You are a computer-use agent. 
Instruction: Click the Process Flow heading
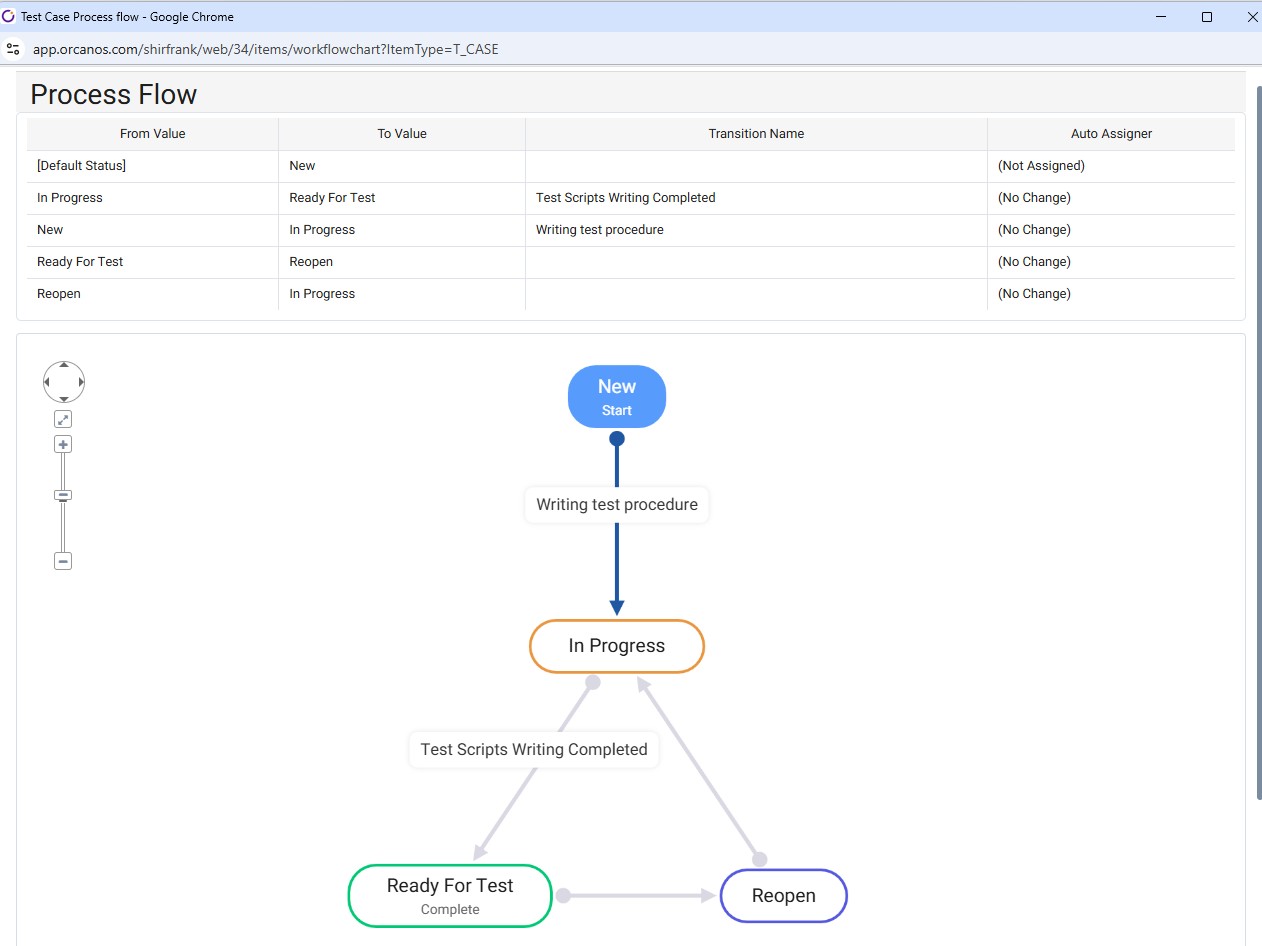tap(114, 94)
